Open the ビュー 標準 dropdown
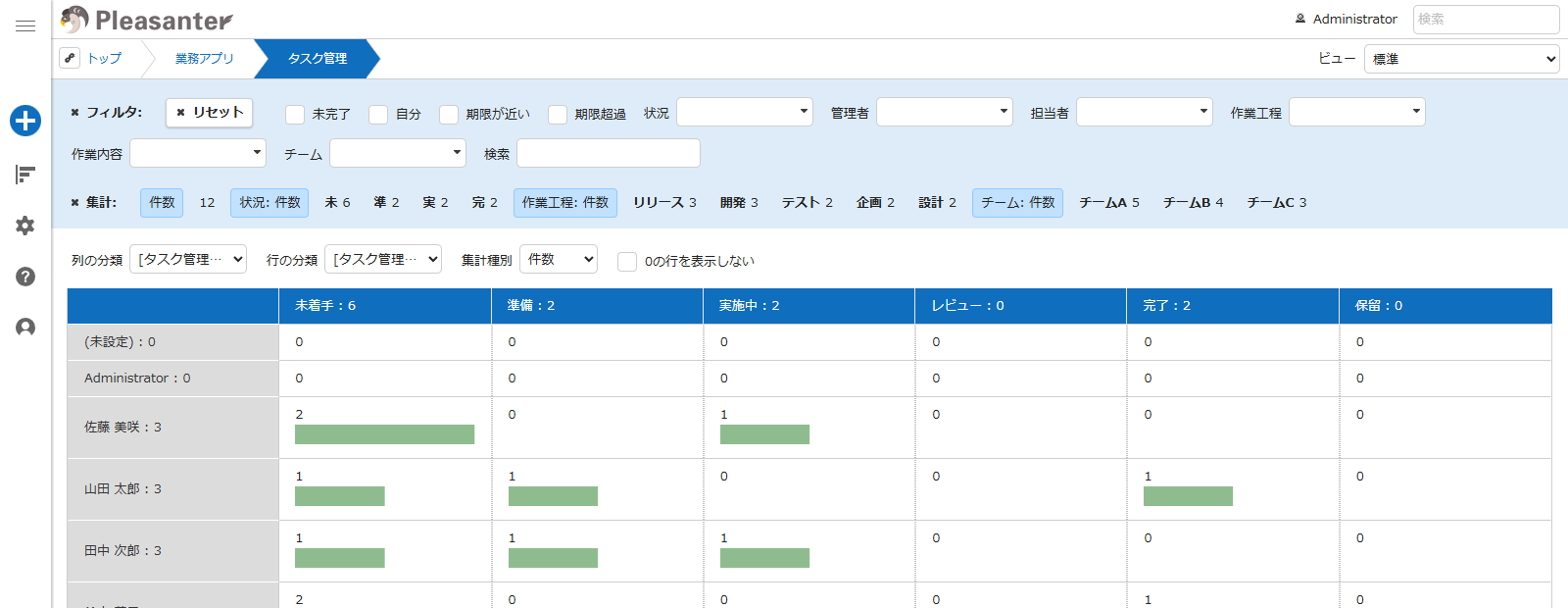1568x608 pixels. click(x=1462, y=59)
